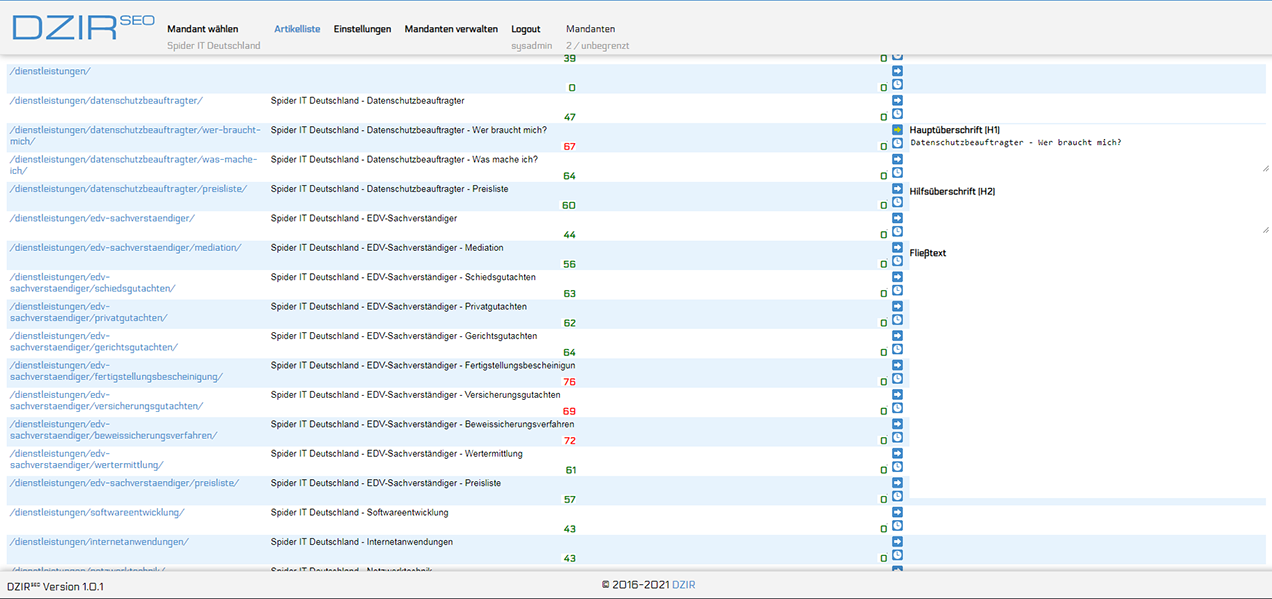Click yellow arrow icon for Wer braucht mich row
Viewport: 1272px width, 599px height.
tap(897, 130)
